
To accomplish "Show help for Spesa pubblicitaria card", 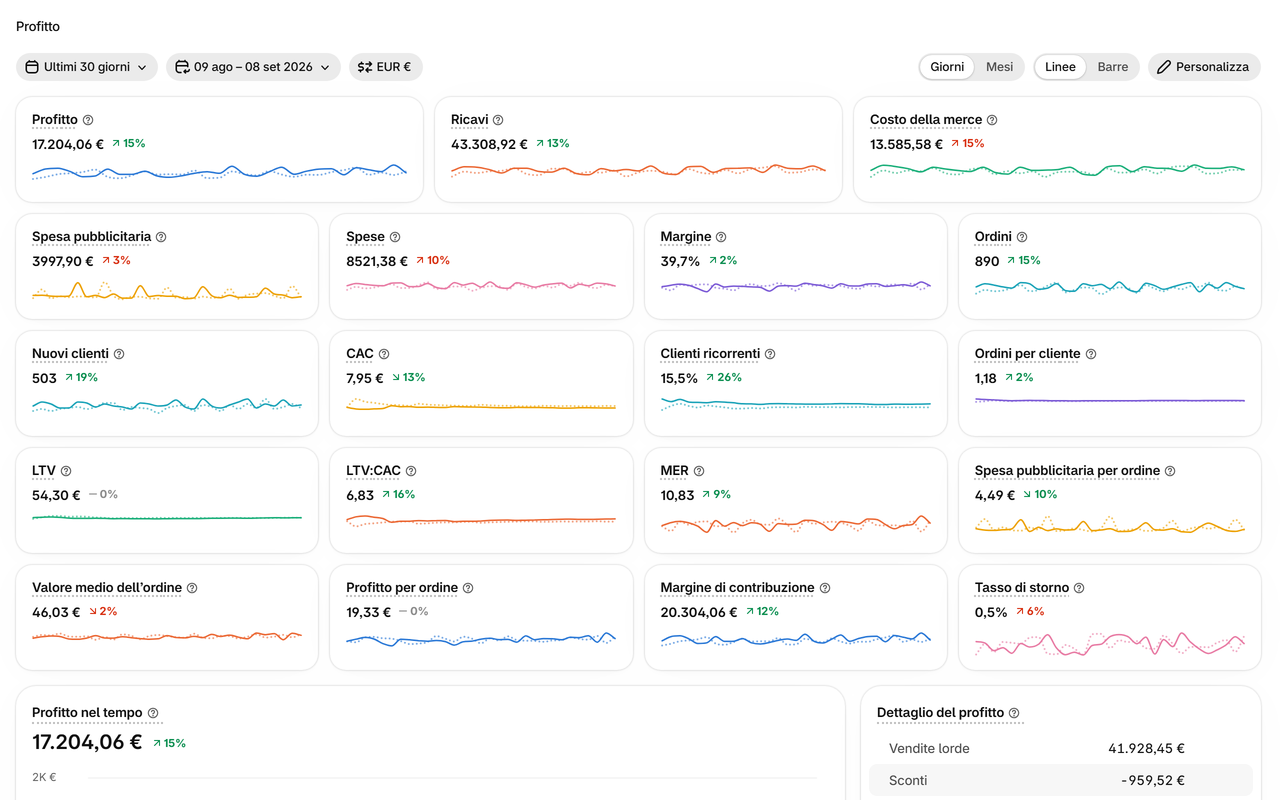I will click(161, 237).
